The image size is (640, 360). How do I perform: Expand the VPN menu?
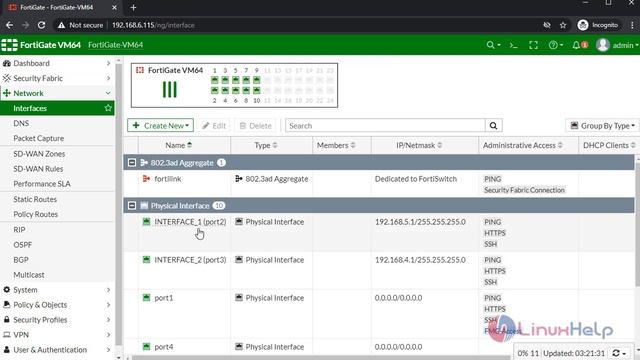tap(57, 335)
